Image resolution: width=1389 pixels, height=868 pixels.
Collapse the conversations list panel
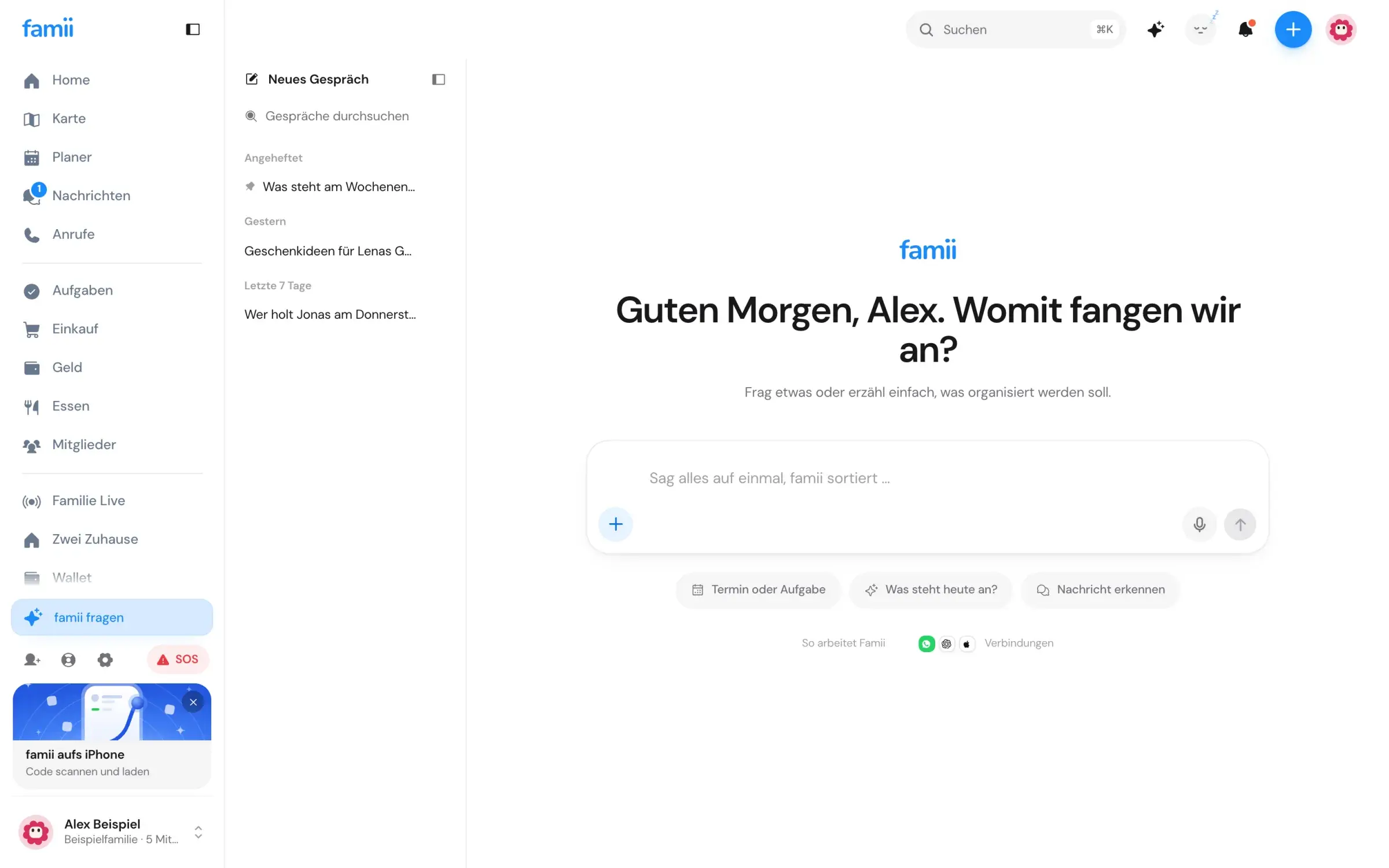pos(438,79)
